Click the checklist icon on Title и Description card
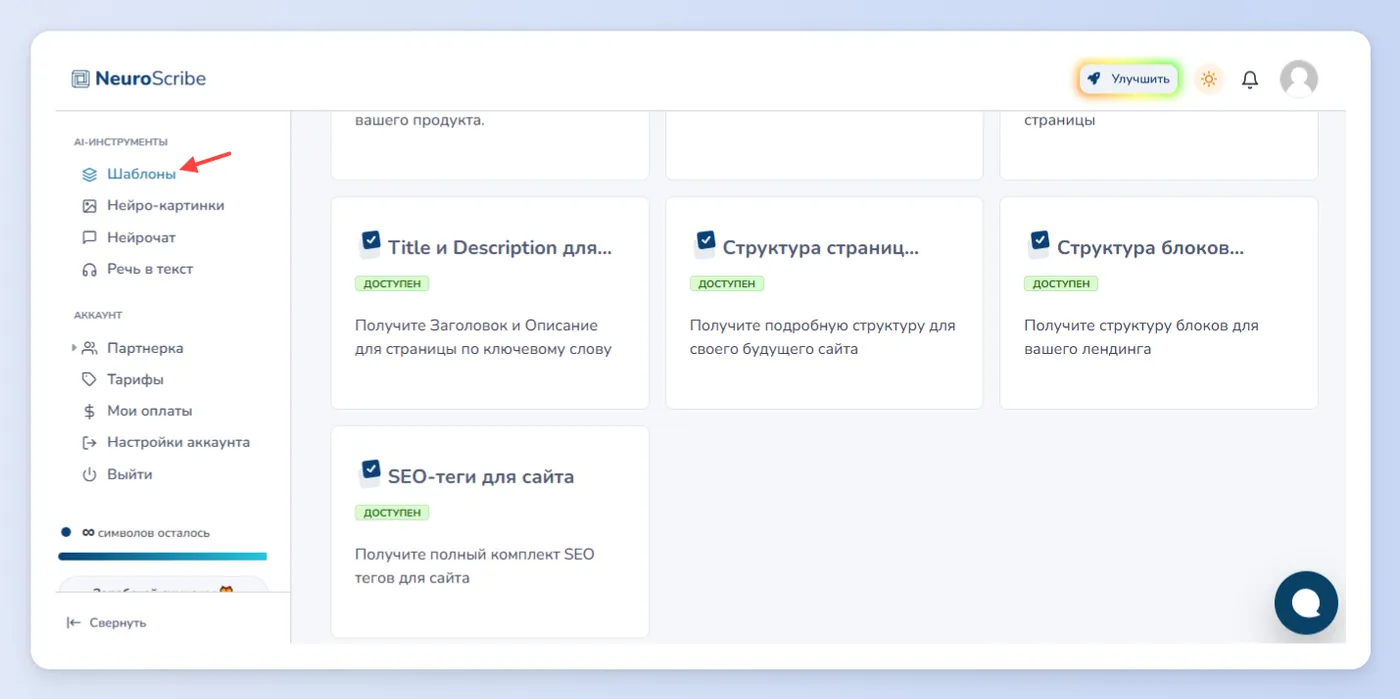The height and width of the screenshot is (699, 1400). tap(370, 244)
